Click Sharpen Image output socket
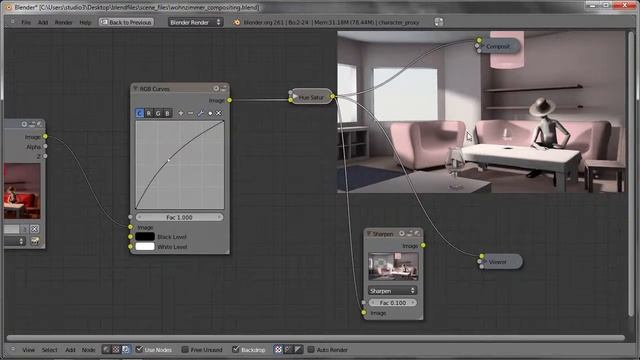 (423, 245)
